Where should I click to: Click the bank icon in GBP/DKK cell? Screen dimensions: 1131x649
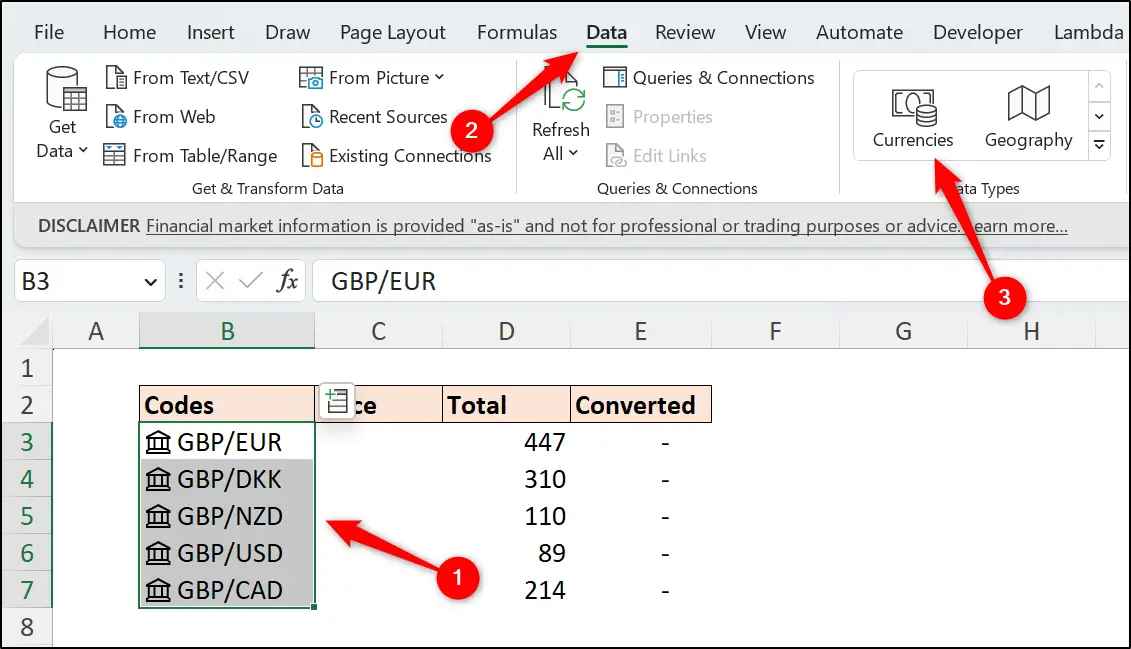(x=158, y=479)
